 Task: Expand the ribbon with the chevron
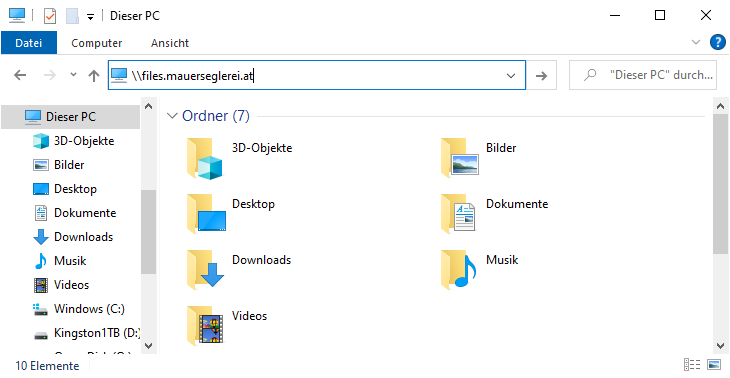696,42
